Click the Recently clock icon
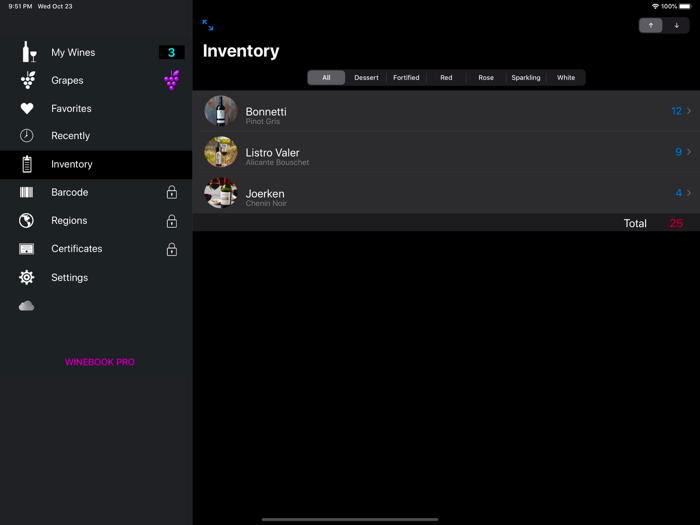This screenshot has width=700, height=525. point(26,136)
